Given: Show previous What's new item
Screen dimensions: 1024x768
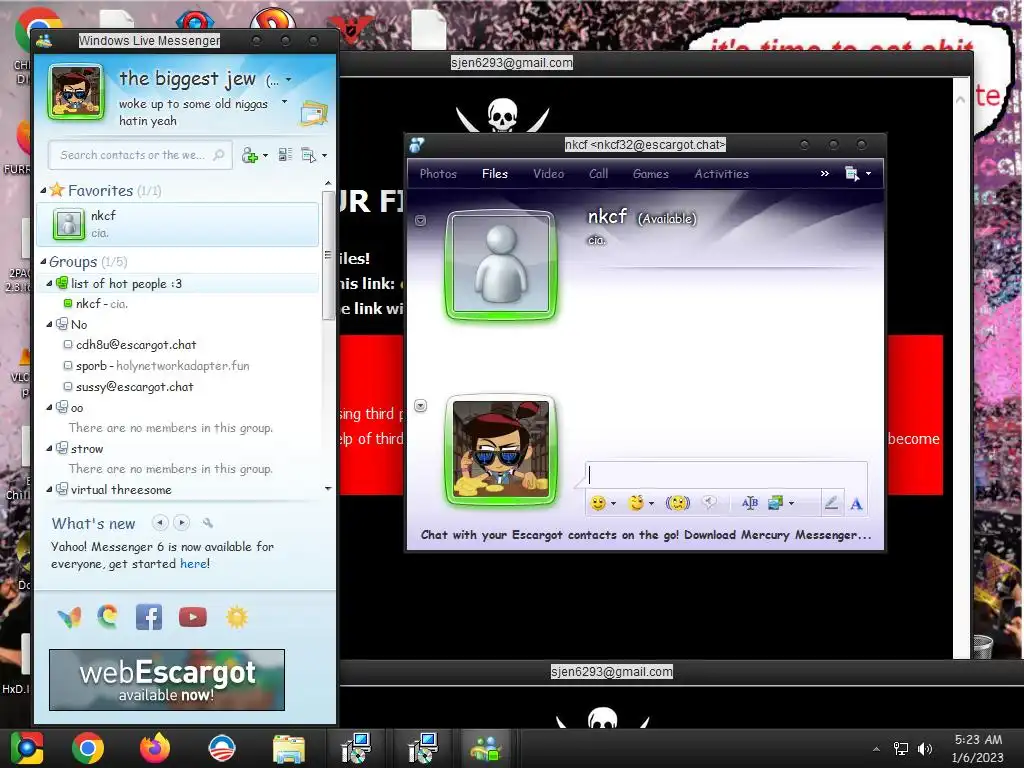Looking at the screenshot, I should (160, 522).
